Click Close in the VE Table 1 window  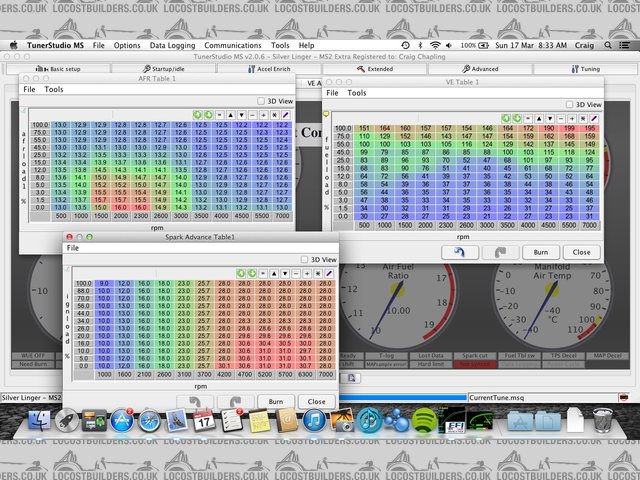[x=581, y=252]
